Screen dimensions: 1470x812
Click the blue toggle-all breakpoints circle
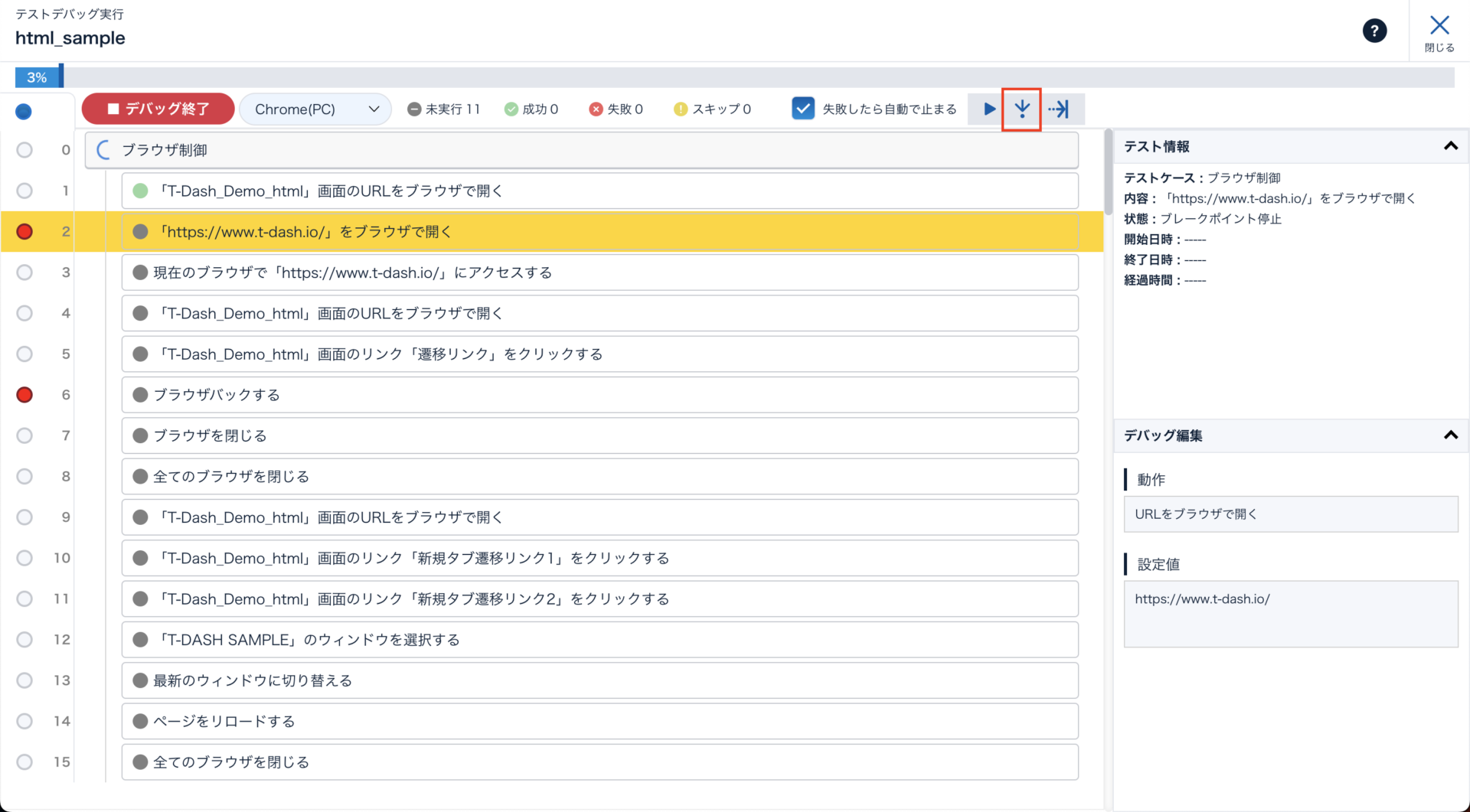point(24,112)
